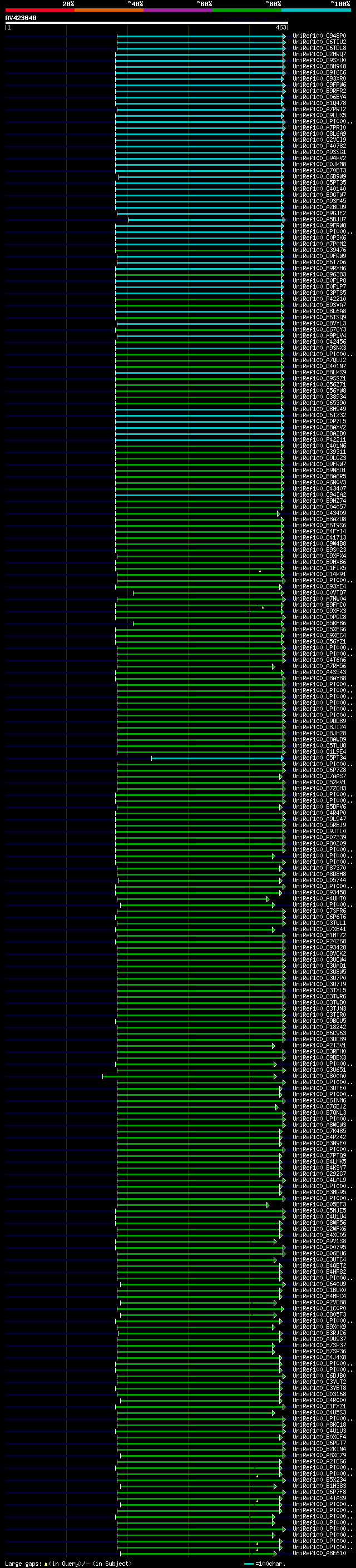The height and width of the screenshot is (1568, 356).
Task: Select hit label UniRef100_Q40140
Action: point(319,189)
